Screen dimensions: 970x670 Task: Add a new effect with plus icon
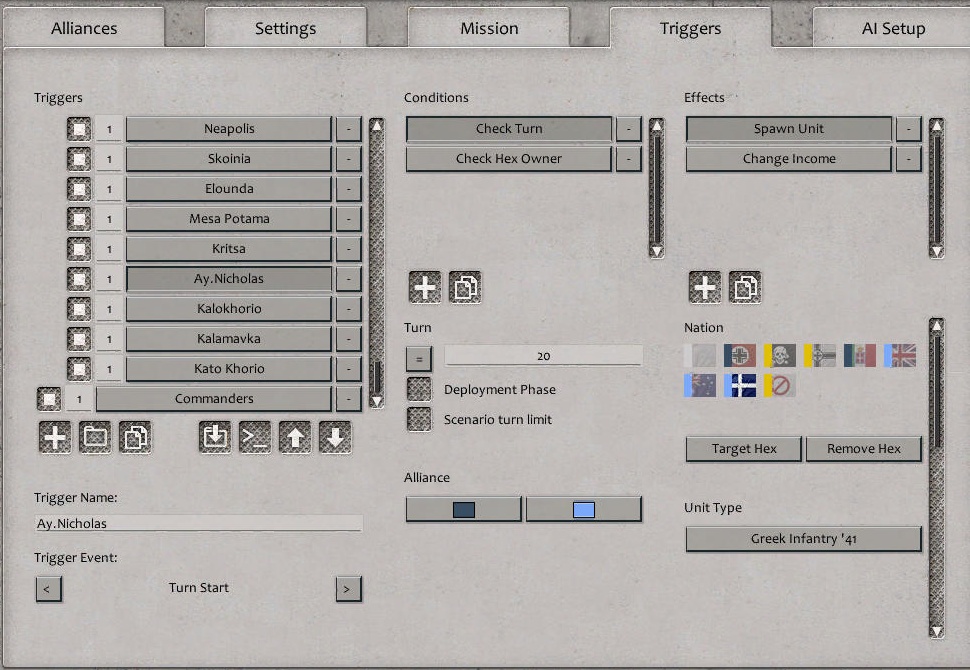(705, 287)
